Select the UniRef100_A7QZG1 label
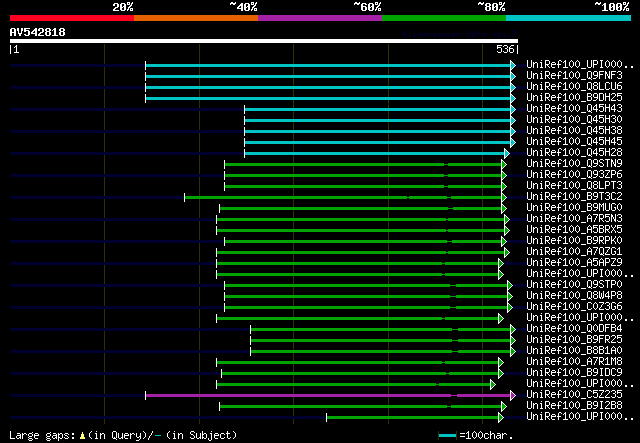This screenshot has width=640, height=443. click(x=574, y=252)
